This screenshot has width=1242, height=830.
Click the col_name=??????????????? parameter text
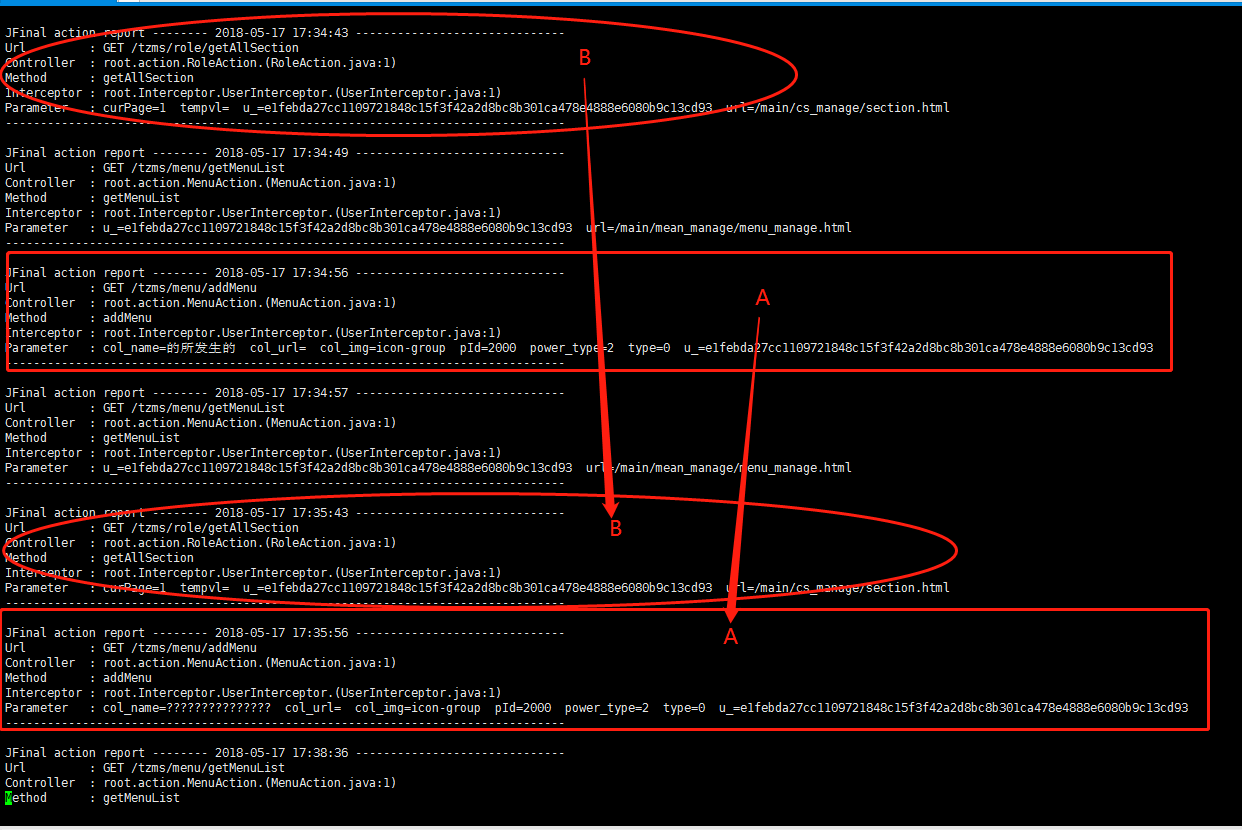[x=187, y=708]
